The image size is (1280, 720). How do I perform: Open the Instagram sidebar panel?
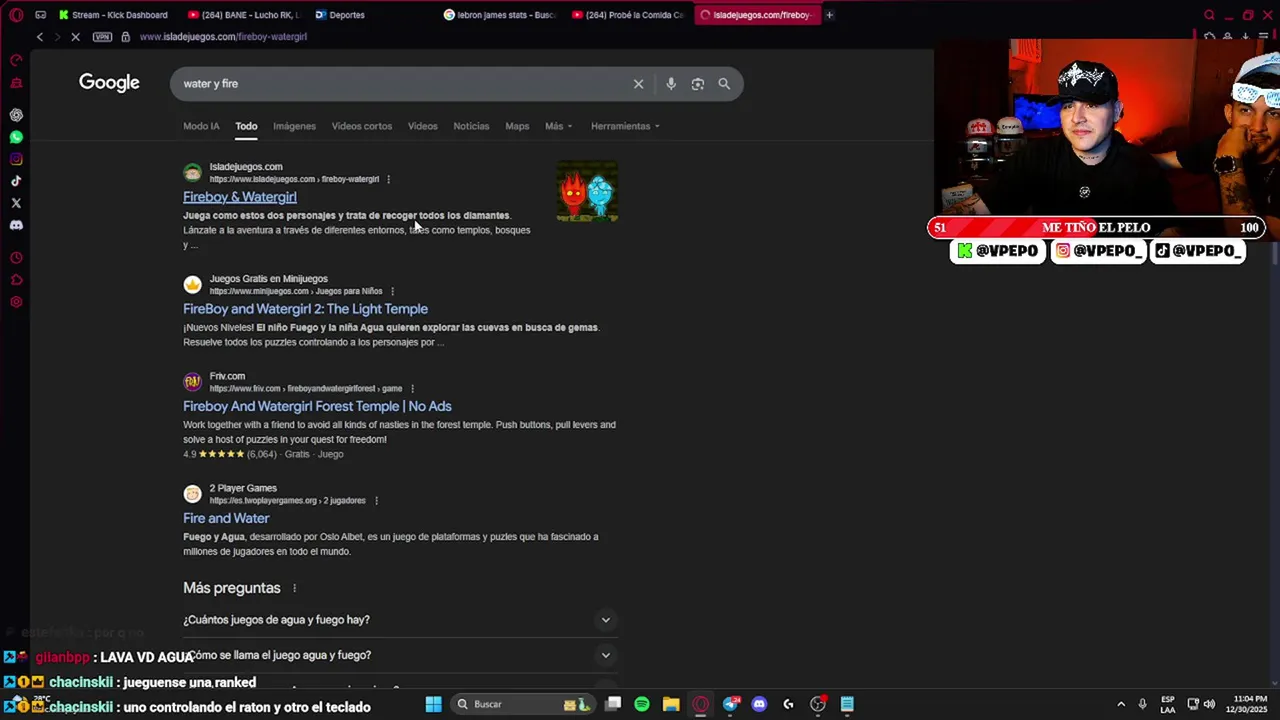click(x=16, y=159)
